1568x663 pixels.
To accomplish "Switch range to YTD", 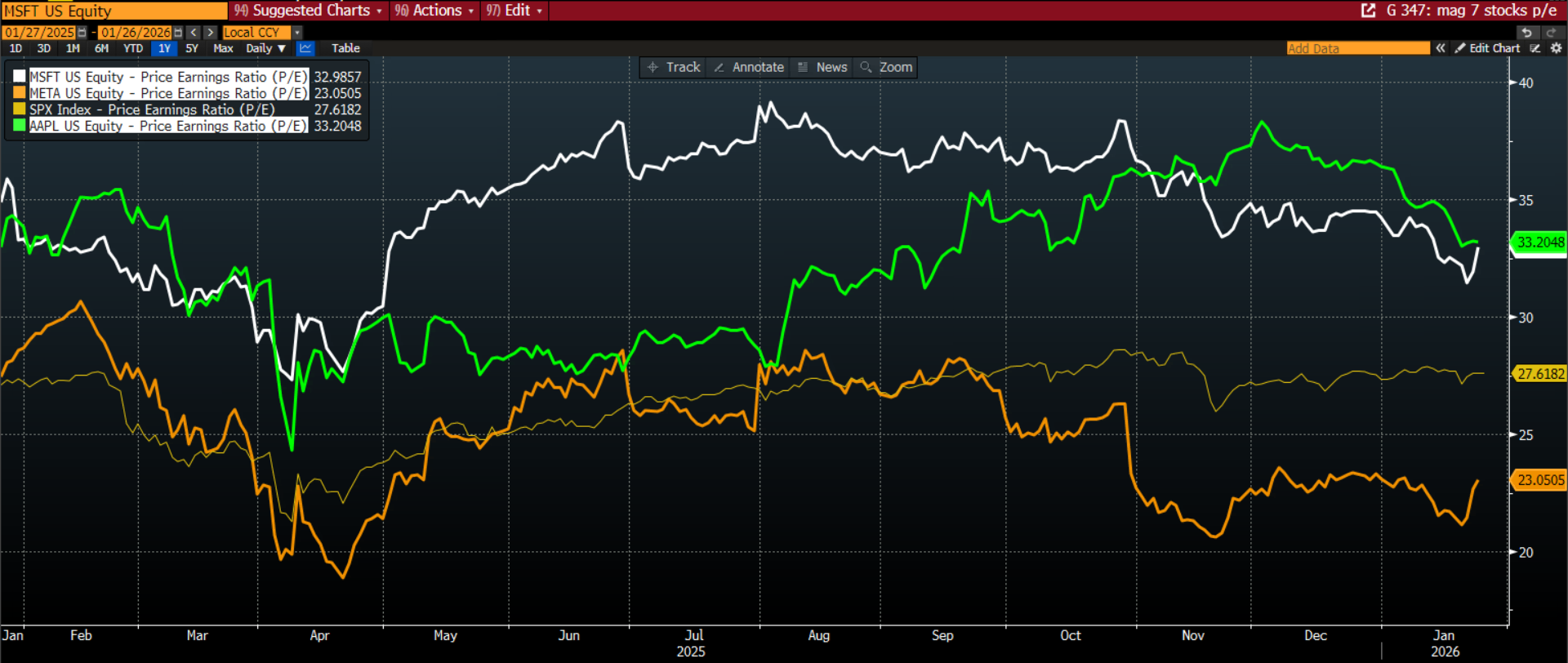I will coord(132,48).
